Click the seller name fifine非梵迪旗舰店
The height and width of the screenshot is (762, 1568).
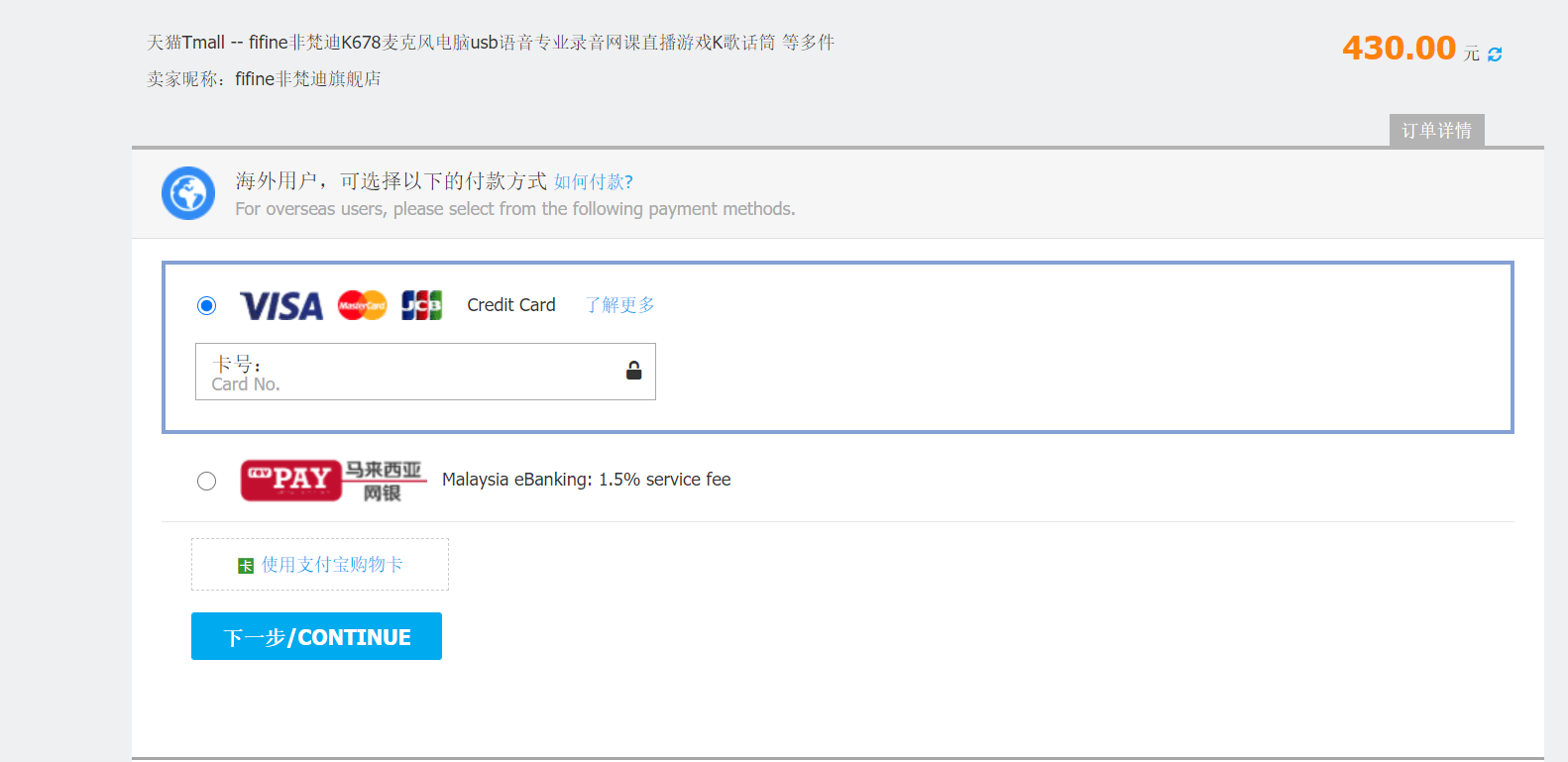[308, 79]
